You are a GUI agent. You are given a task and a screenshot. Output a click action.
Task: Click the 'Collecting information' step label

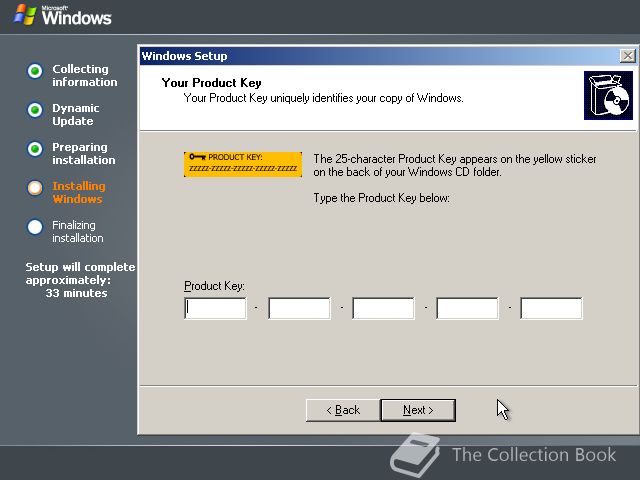coord(84,76)
